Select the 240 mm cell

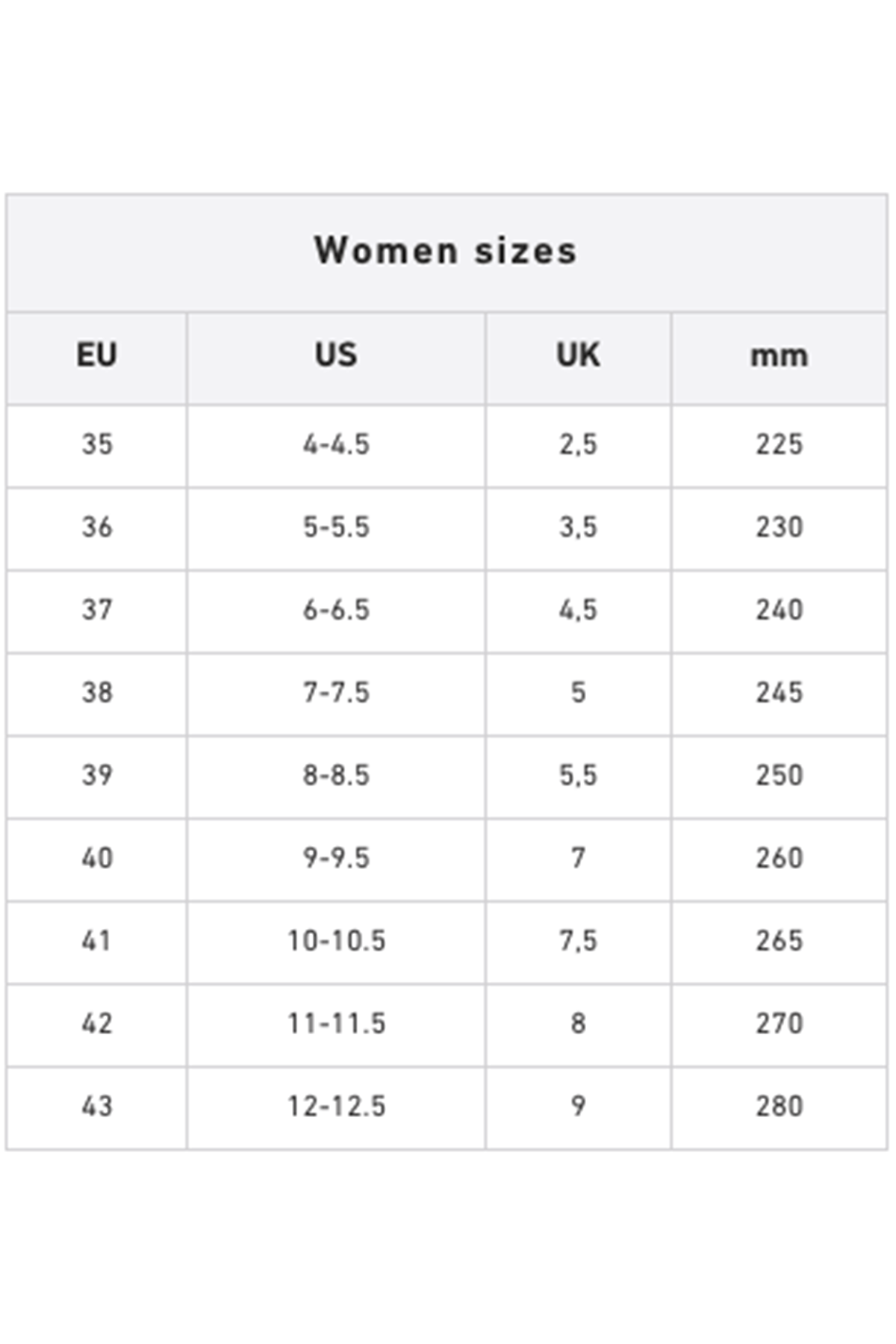779,611
